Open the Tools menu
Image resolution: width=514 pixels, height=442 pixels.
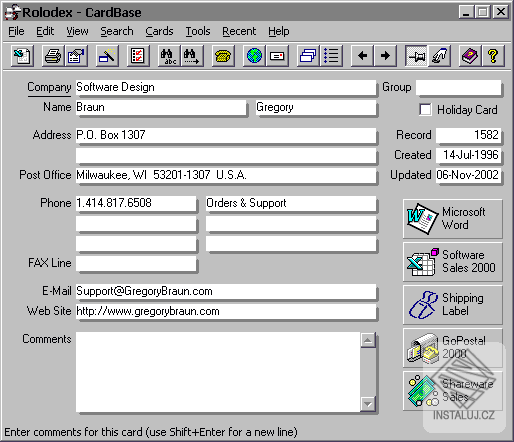coord(198,31)
